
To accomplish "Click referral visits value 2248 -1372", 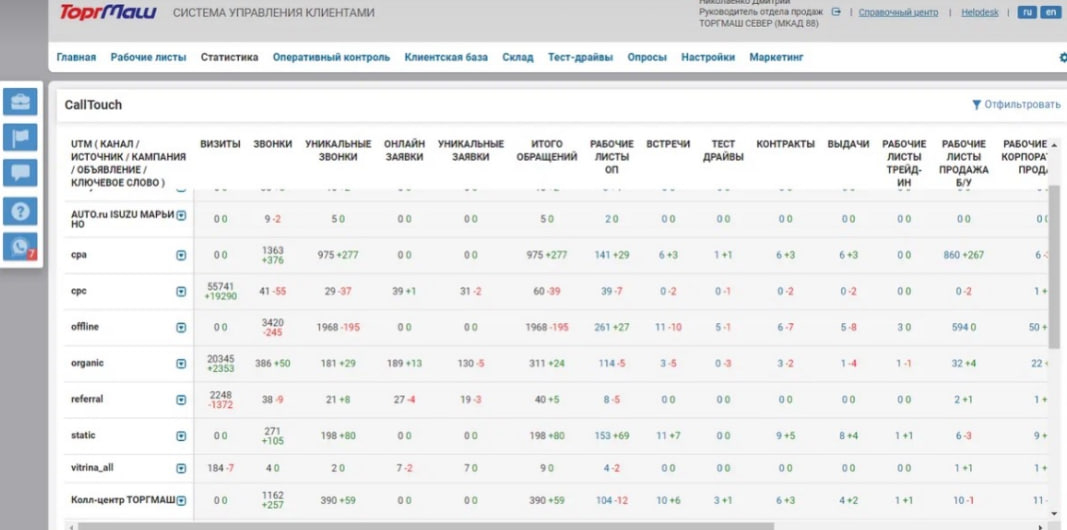I will (220, 400).
